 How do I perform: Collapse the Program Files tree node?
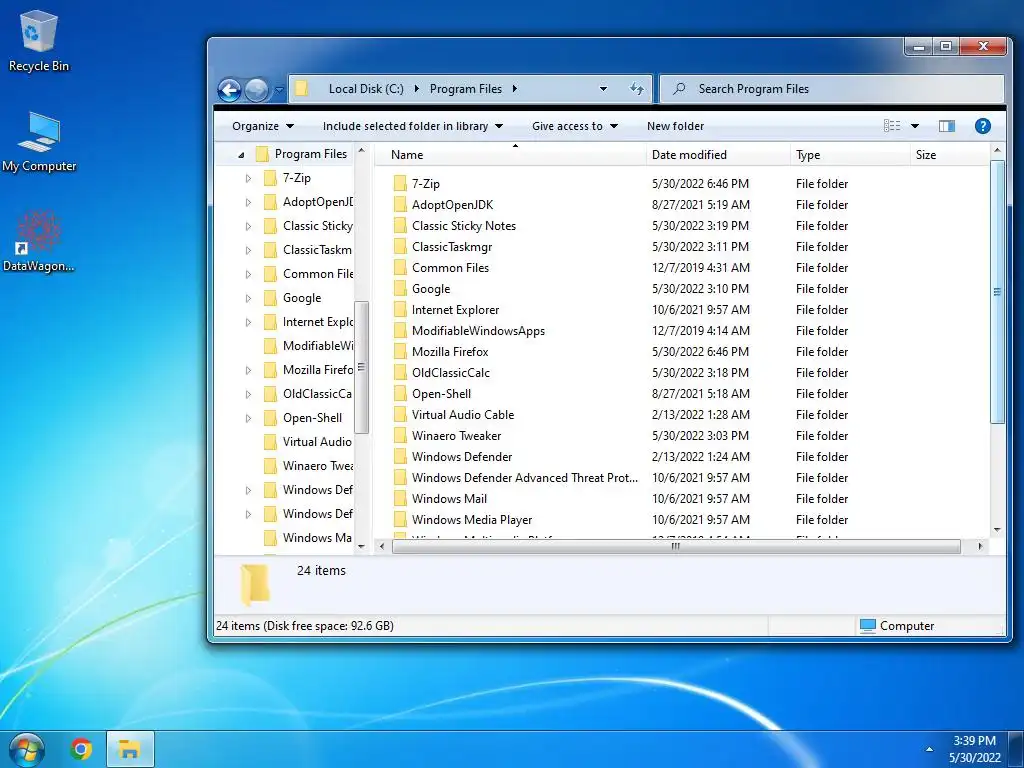pos(241,155)
